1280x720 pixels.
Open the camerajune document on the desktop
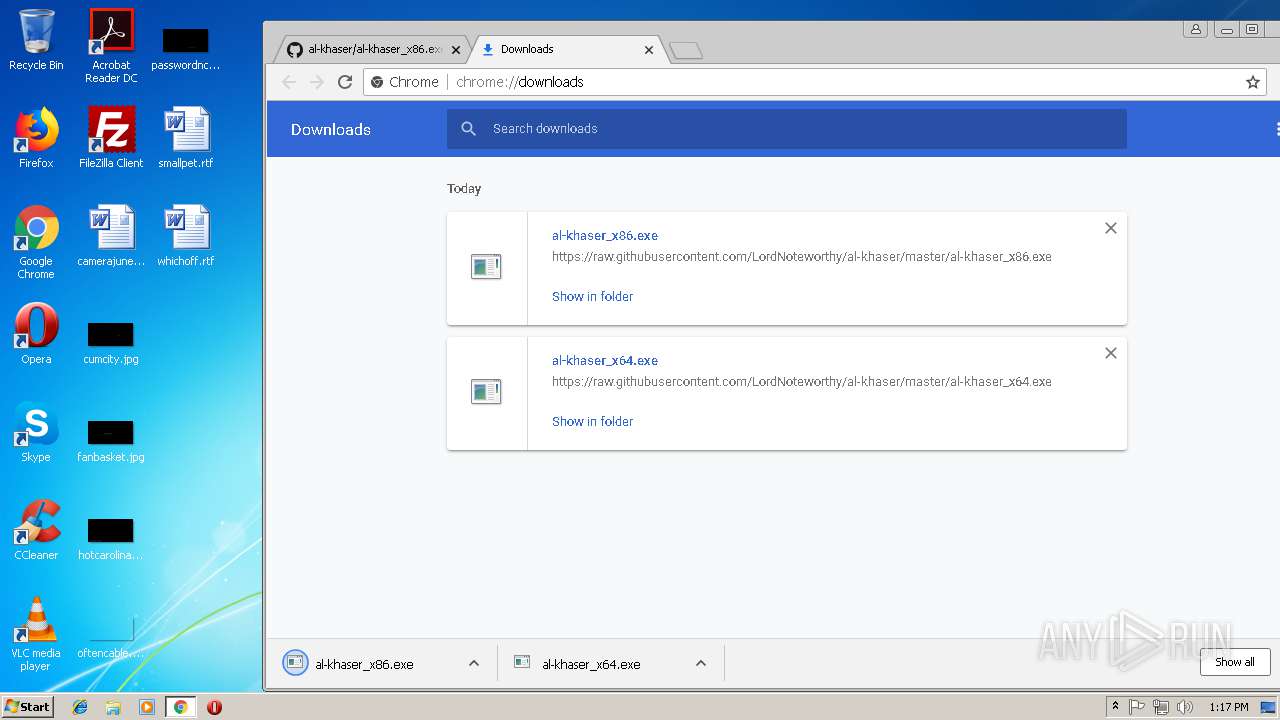click(111, 237)
